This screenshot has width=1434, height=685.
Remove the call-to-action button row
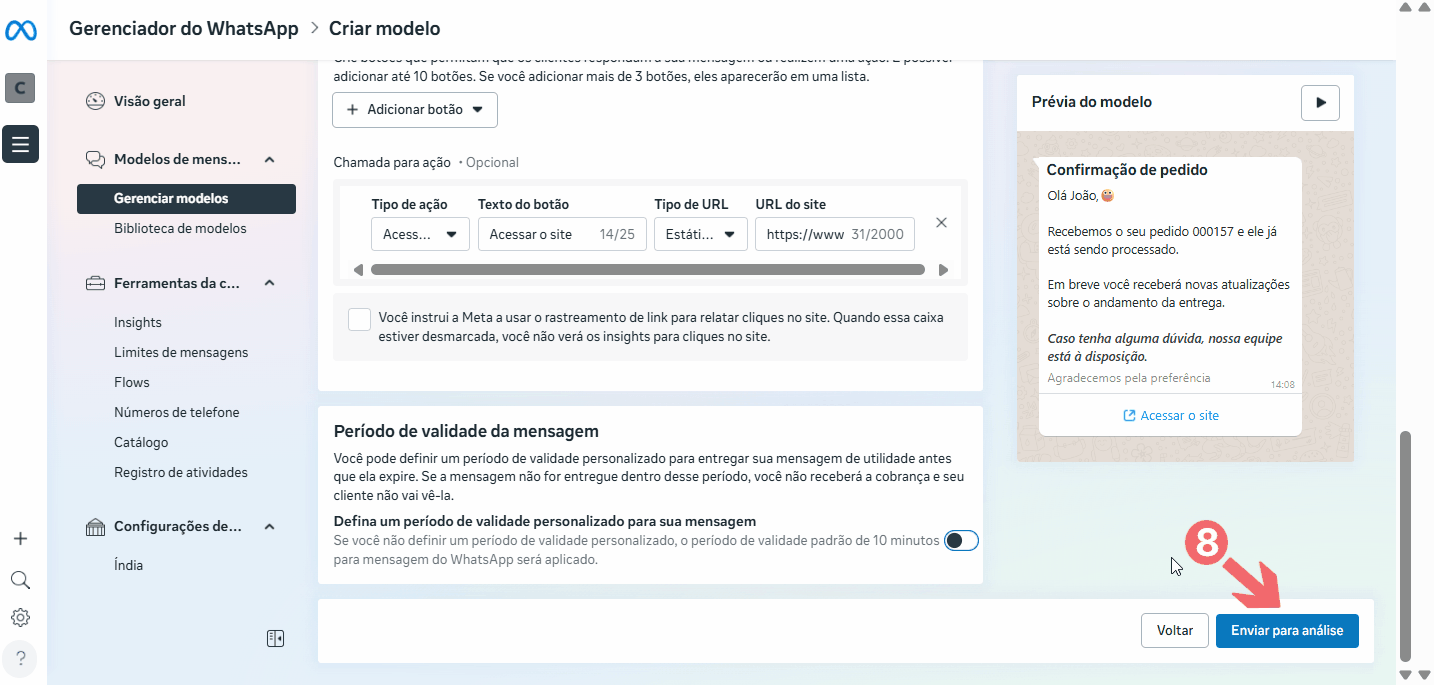[x=941, y=223]
